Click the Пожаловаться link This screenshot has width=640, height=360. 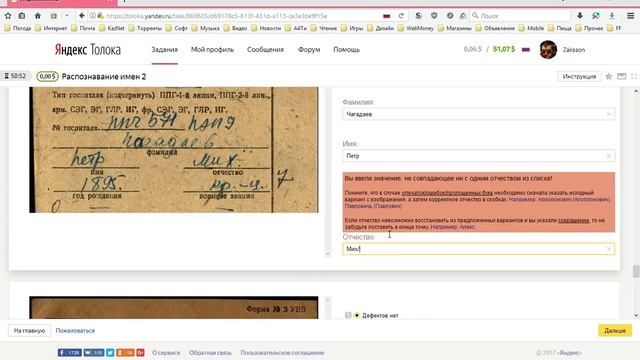[75, 331]
